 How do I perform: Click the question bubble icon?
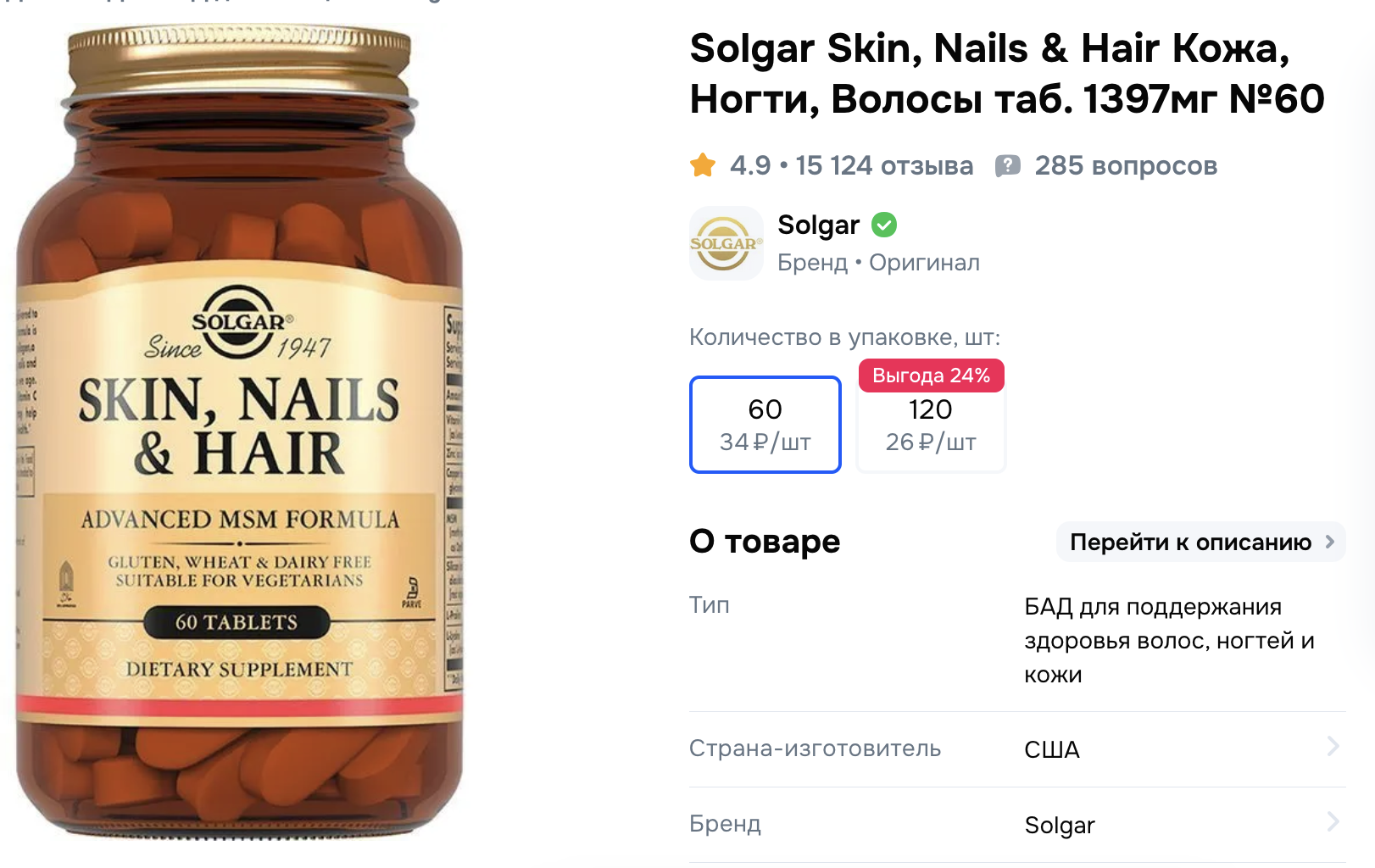1007,165
